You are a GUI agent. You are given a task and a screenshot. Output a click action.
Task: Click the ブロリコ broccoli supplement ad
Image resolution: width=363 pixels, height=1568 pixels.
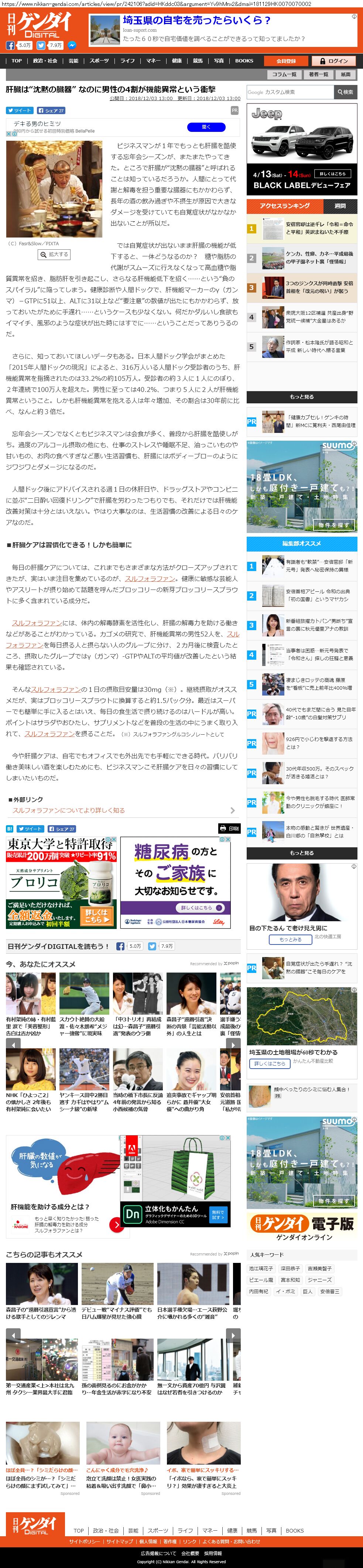[61, 882]
